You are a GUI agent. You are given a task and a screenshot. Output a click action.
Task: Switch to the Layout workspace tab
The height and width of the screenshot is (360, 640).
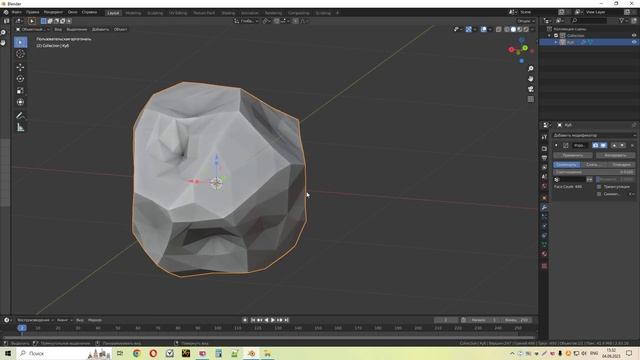coord(113,13)
